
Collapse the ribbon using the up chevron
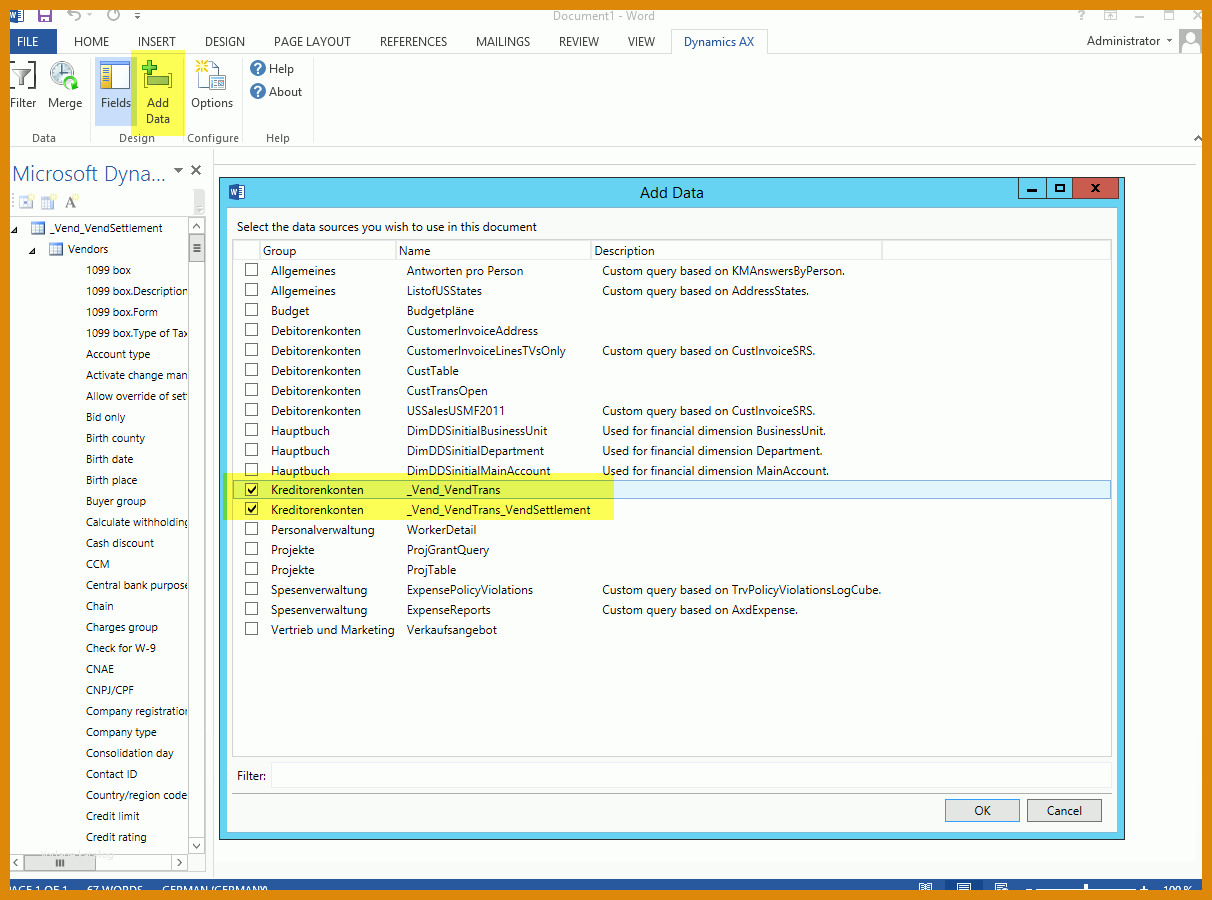coord(1197,138)
